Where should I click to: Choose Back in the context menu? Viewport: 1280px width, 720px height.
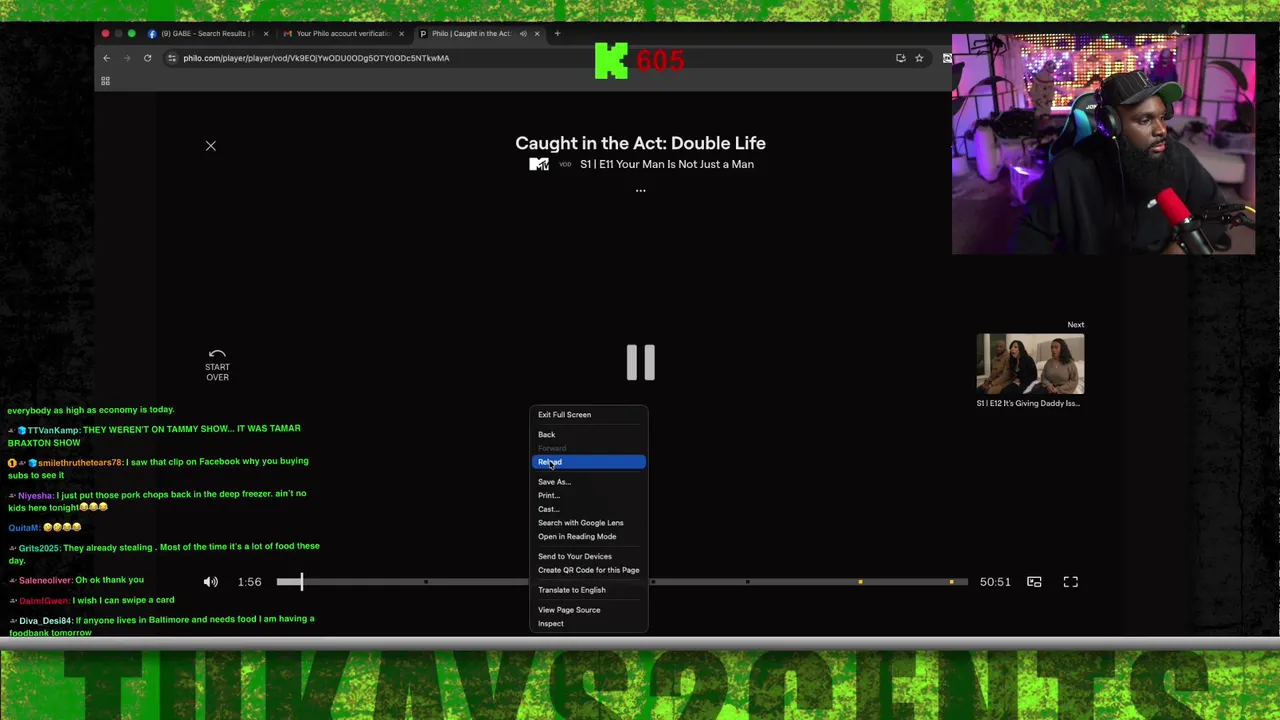point(589,435)
